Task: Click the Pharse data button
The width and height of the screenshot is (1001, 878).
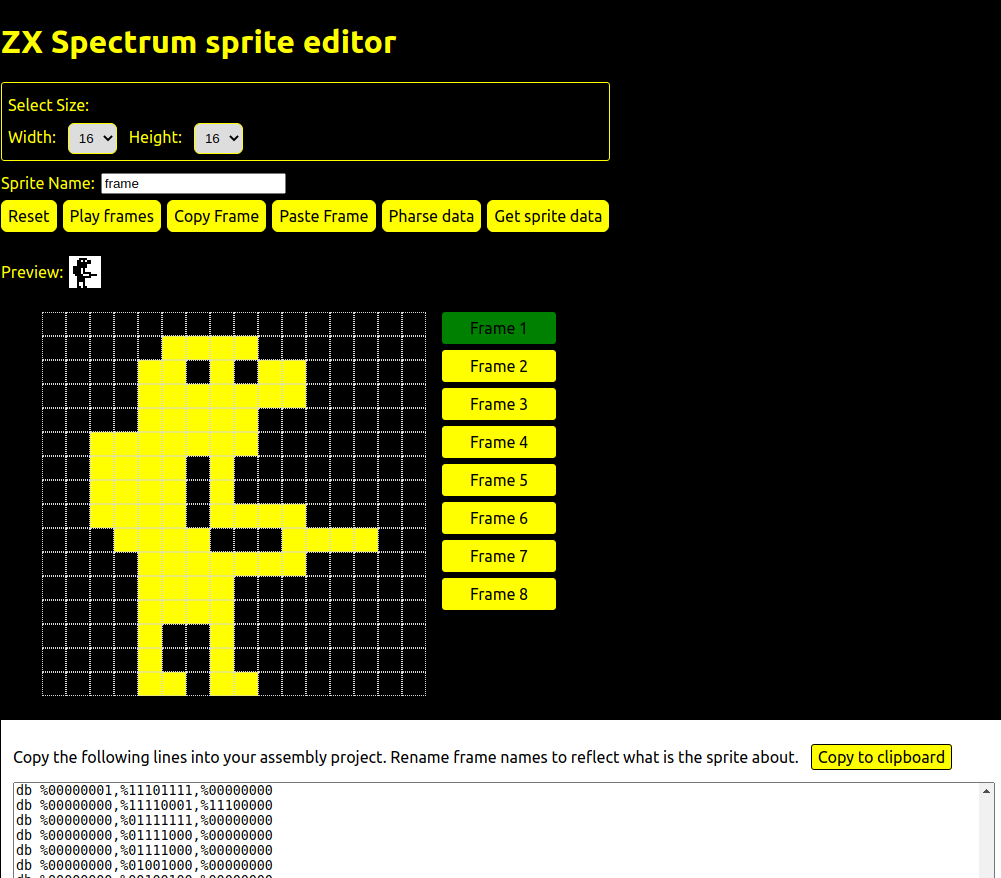Action: pyautogui.click(x=432, y=216)
